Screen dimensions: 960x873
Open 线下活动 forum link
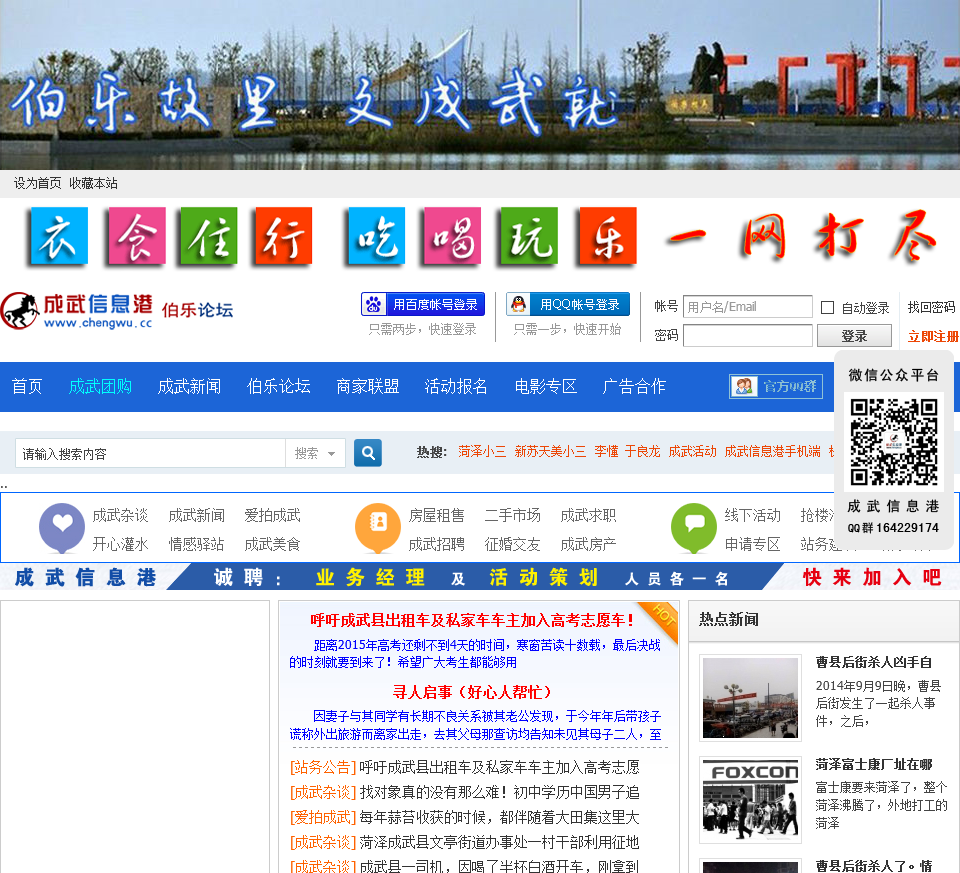point(752,515)
